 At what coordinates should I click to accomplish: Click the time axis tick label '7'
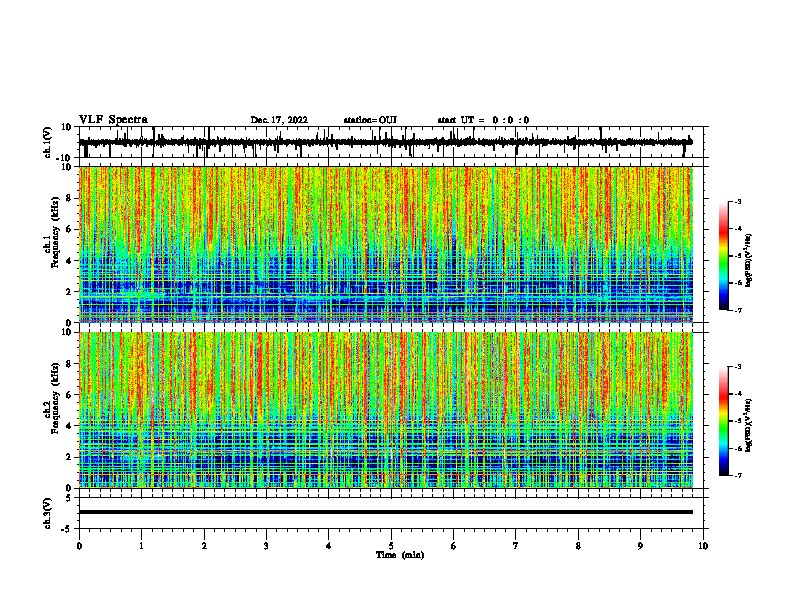pos(516,546)
